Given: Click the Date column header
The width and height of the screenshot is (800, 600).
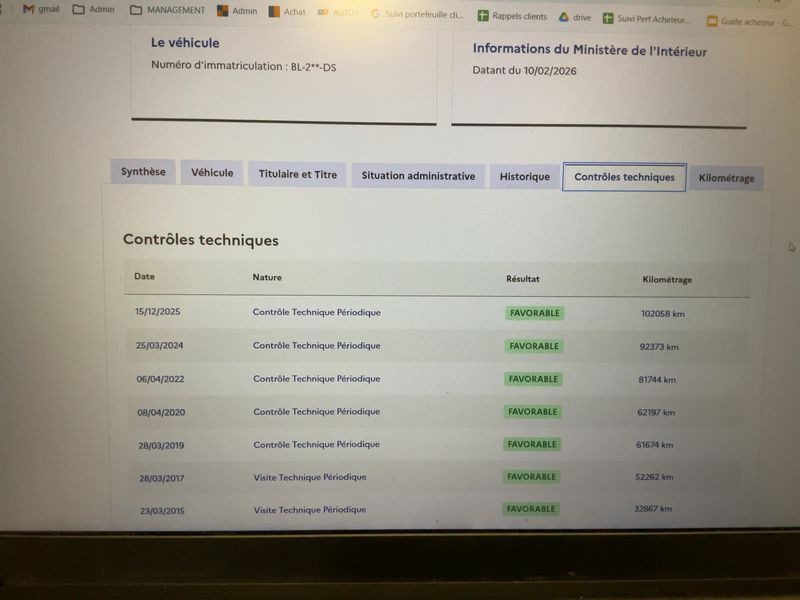Looking at the screenshot, I should click(144, 276).
